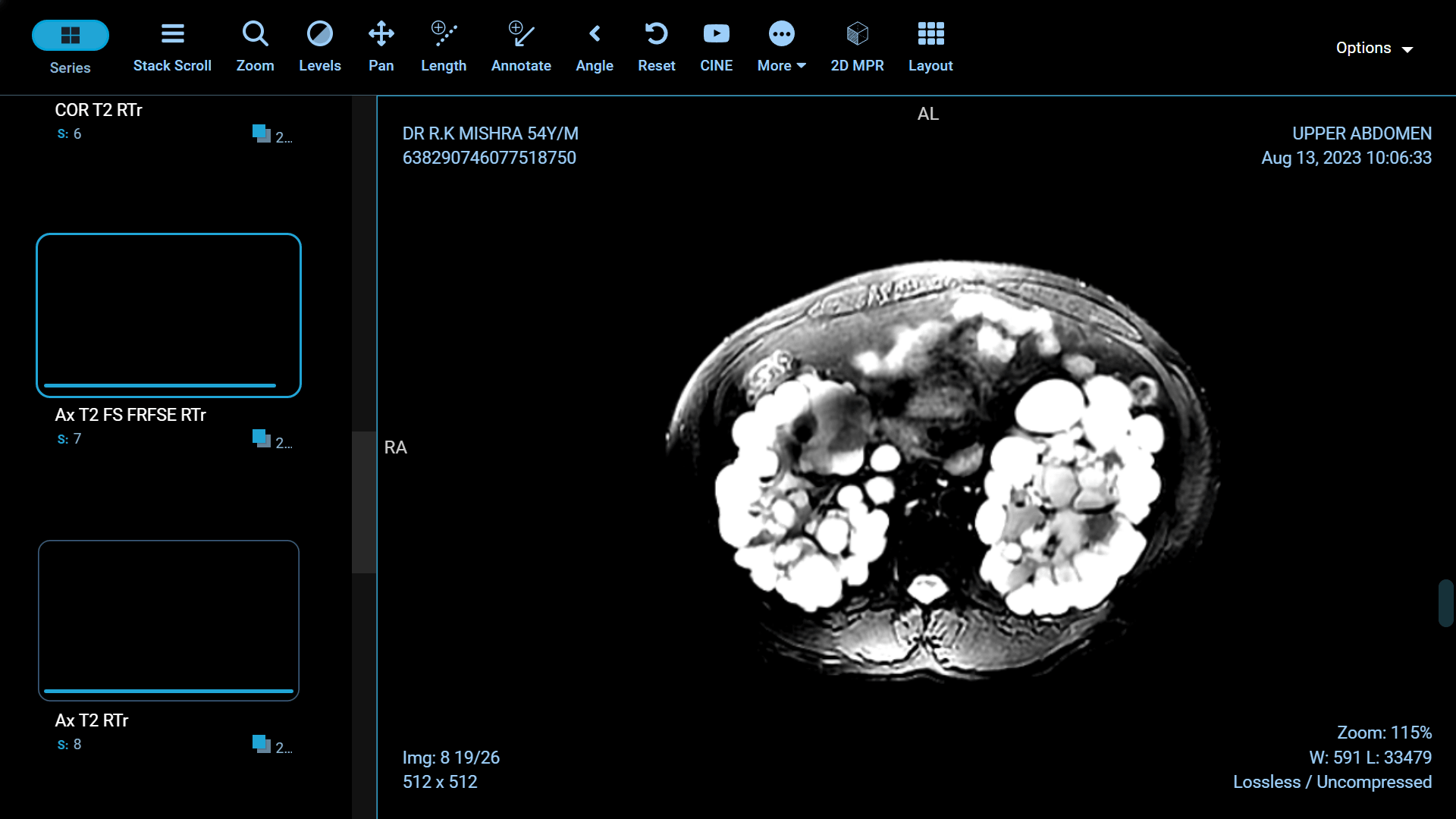1456x819 pixels.
Task: Toggle the Series sidebar panel
Action: (70, 45)
